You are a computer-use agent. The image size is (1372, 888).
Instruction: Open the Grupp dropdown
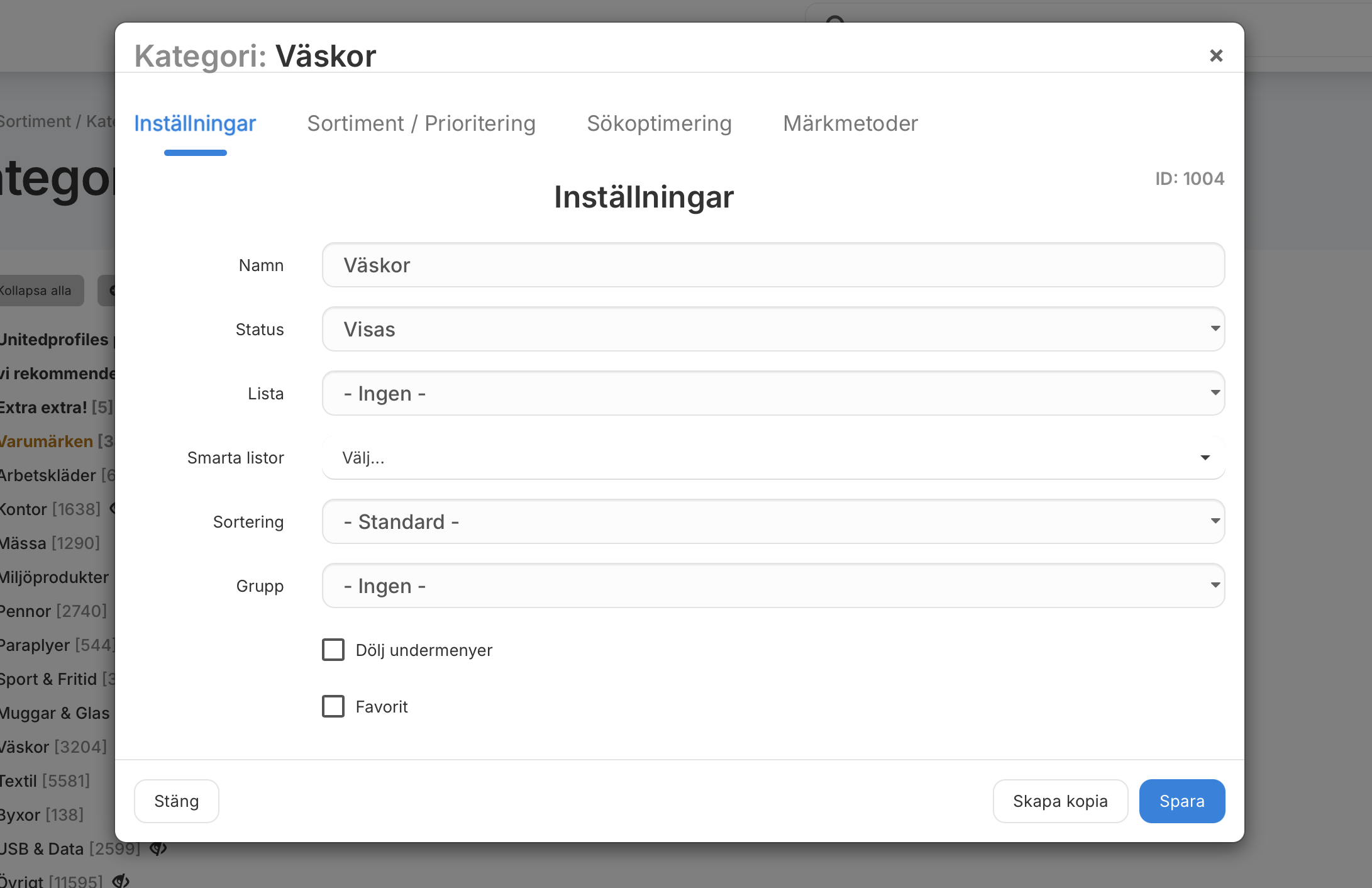(x=773, y=586)
